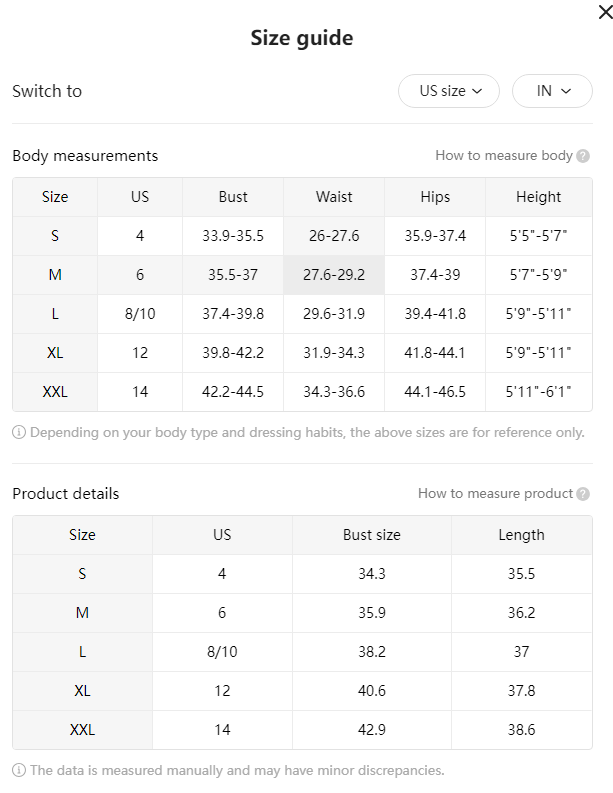Open the IN unit dropdown
This screenshot has height=793, width=613.
point(552,91)
